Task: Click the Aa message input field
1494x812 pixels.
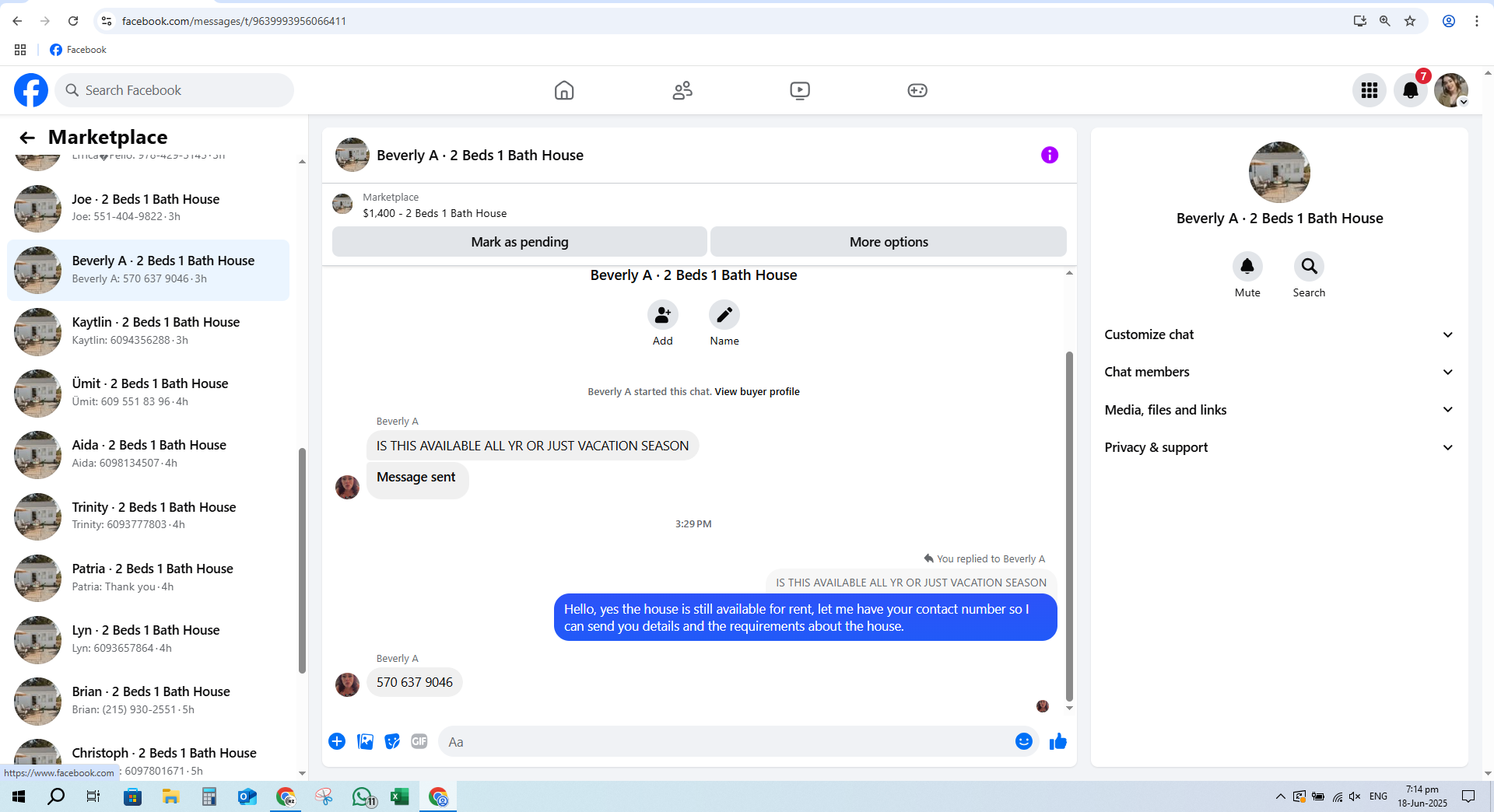Action: pyautogui.click(x=728, y=742)
